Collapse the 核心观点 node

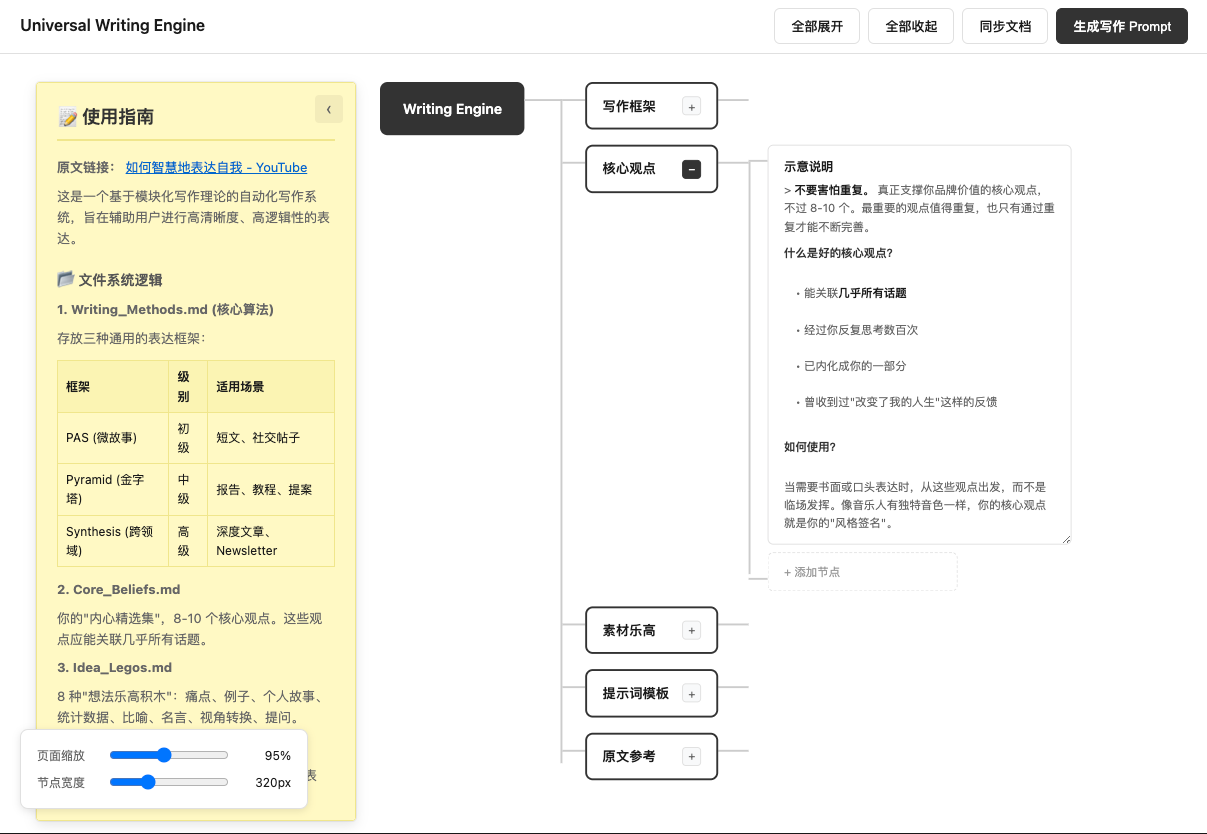[691, 169]
